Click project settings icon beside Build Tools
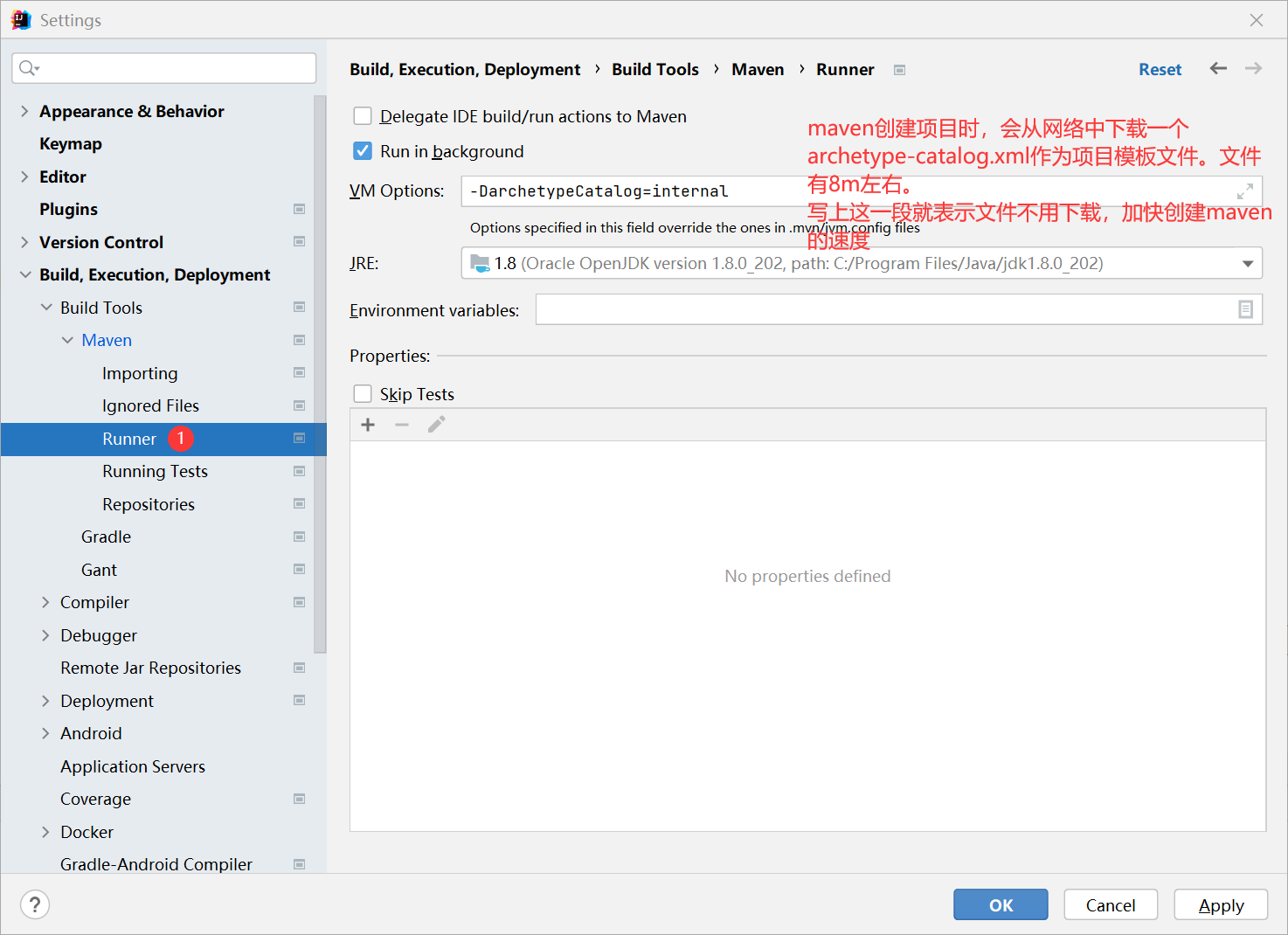1288x935 pixels. coord(299,307)
